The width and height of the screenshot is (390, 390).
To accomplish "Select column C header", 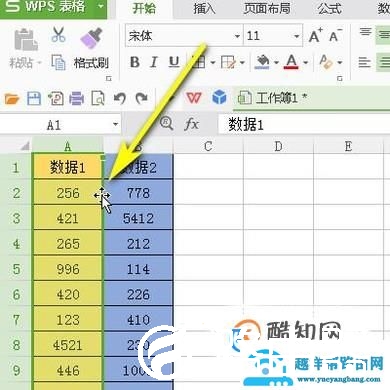I will click(x=208, y=146).
